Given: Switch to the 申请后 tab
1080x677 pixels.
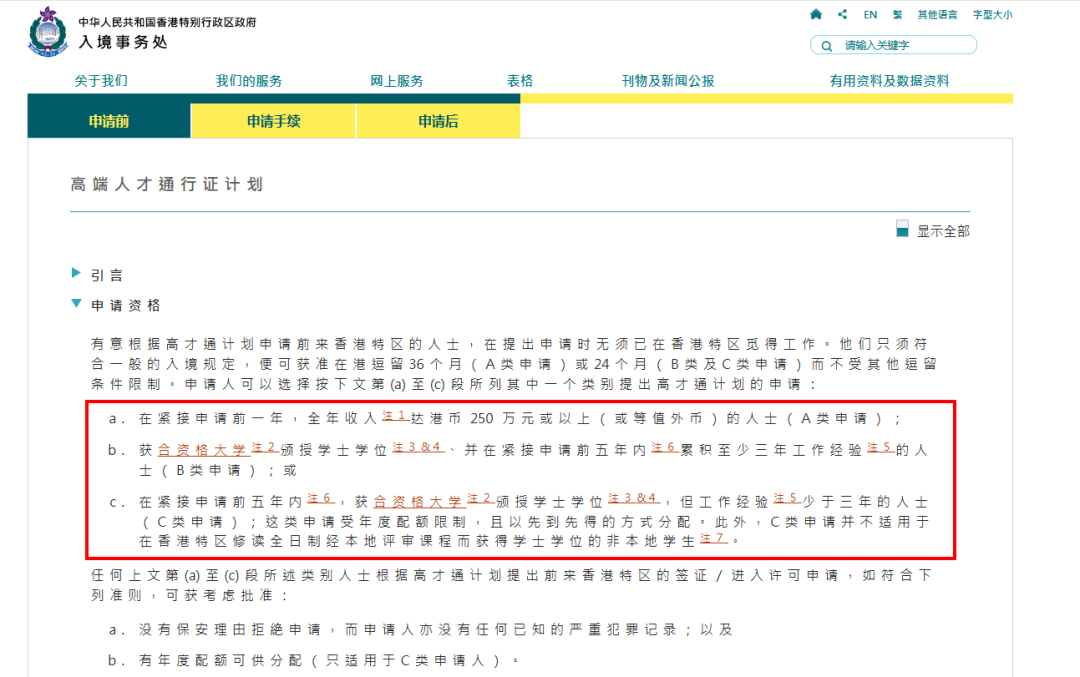Looking at the screenshot, I should click(438, 122).
